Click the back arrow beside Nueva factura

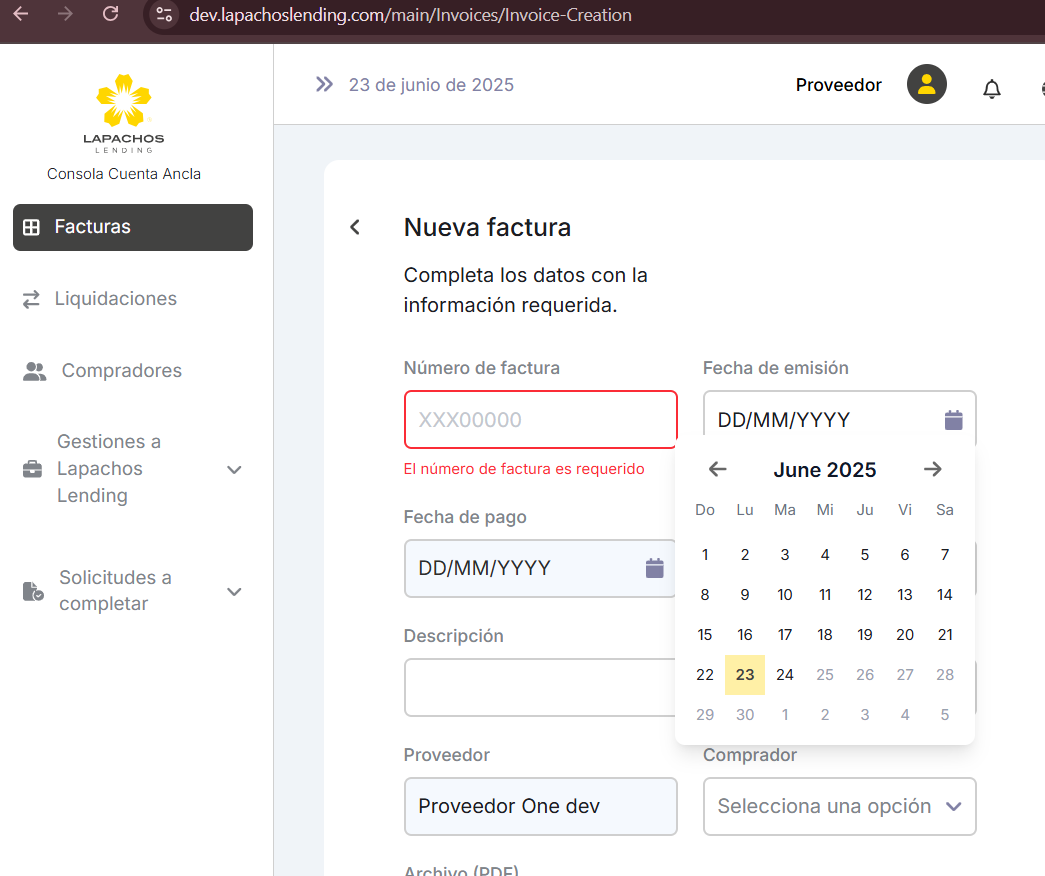pyautogui.click(x=354, y=227)
